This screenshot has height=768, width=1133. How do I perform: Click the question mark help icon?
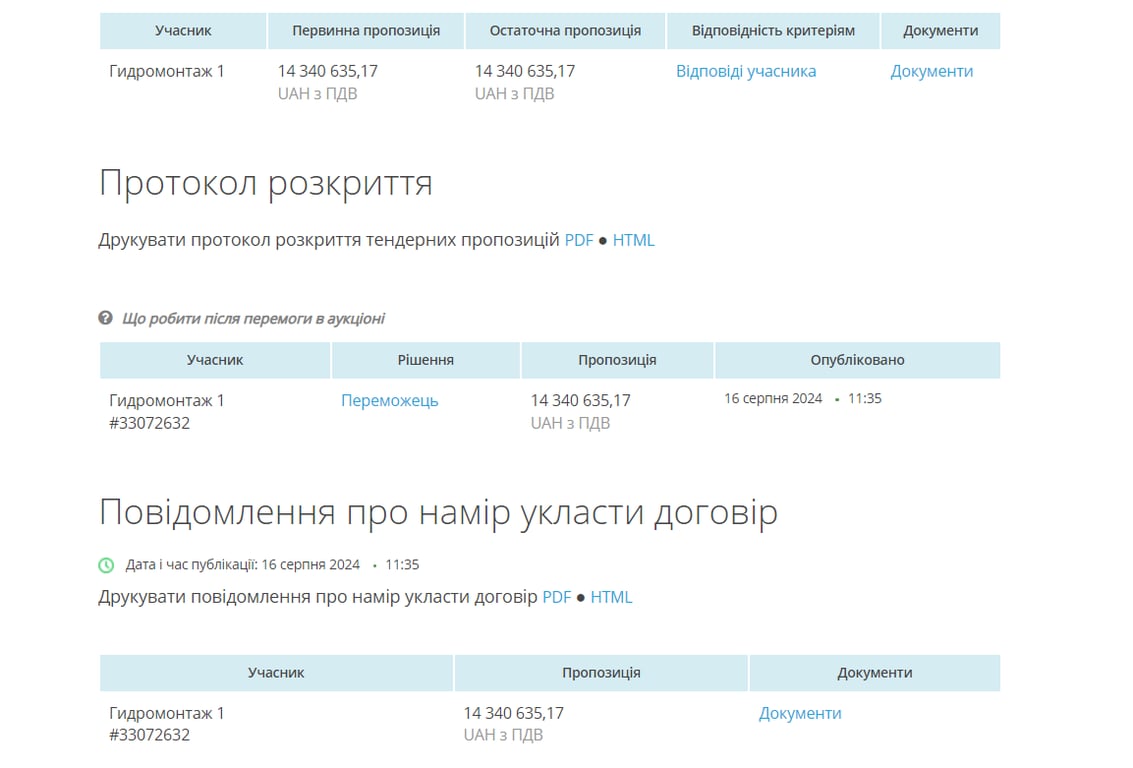[105, 317]
